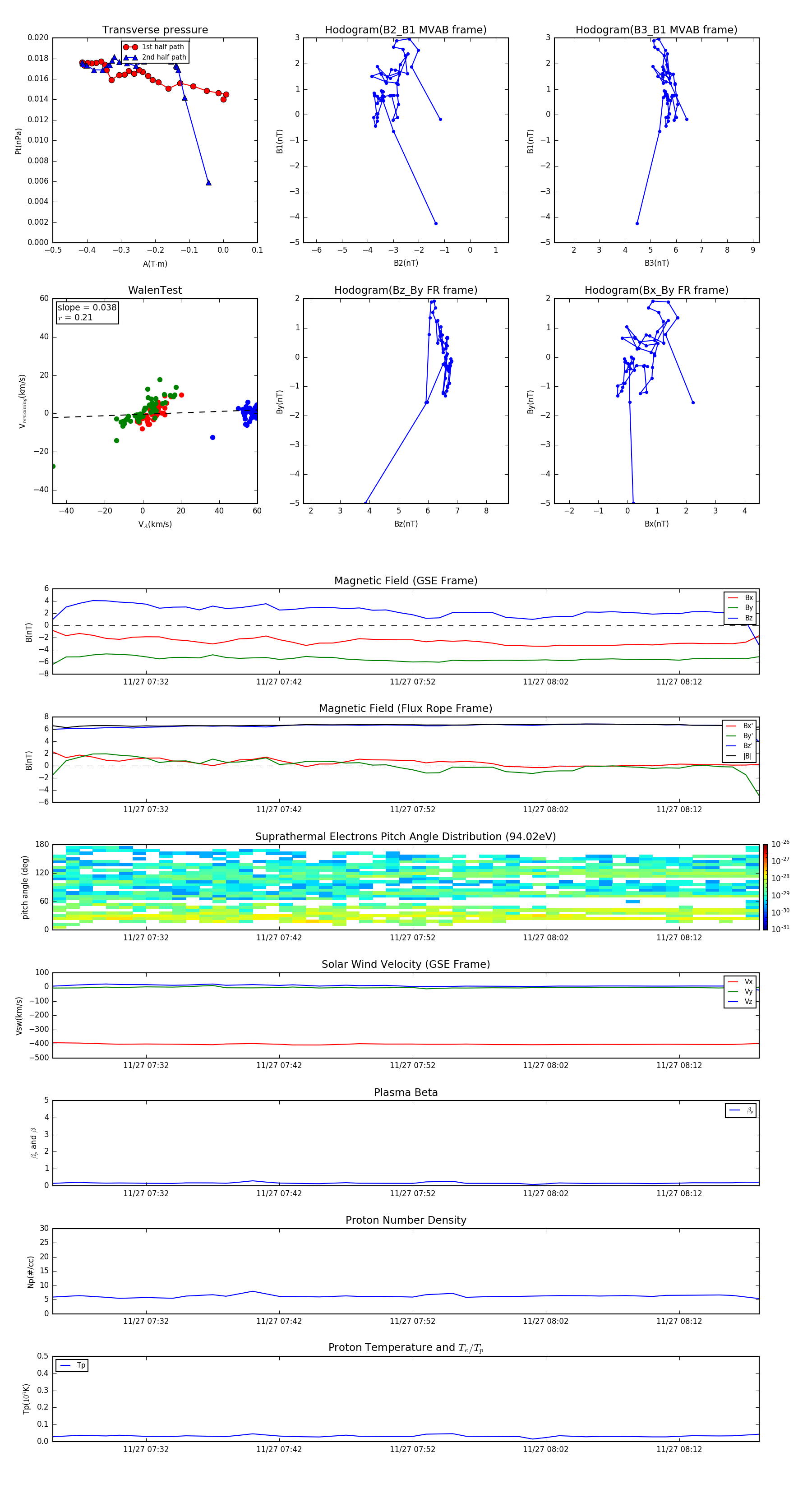Click the Suprathermal Electrons Pitch Angle Distribution title
Viewport: 812px width, 1489px height.
pos(406,837)
